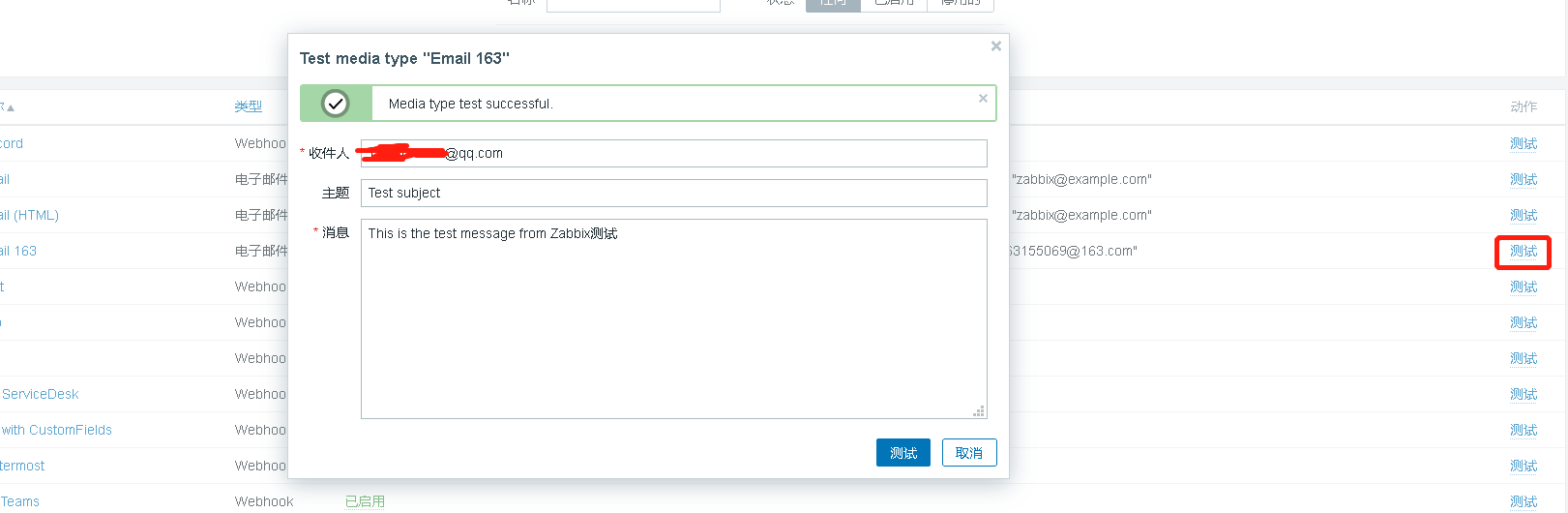Viewport: 1568px width, 513px height.
Task: Click the 主题 'Test subject' field
Action: tap(673, 193)
